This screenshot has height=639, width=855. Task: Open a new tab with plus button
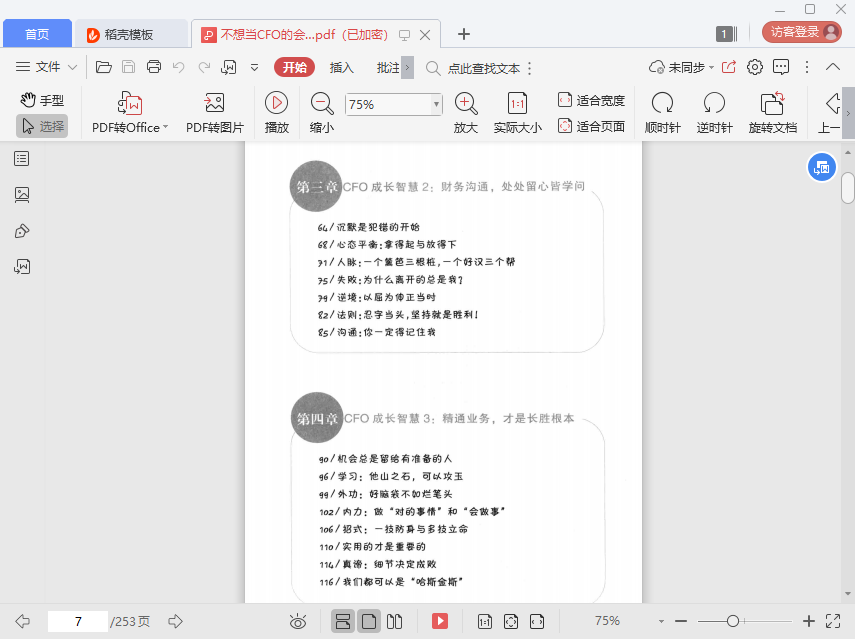click(463, 34)
